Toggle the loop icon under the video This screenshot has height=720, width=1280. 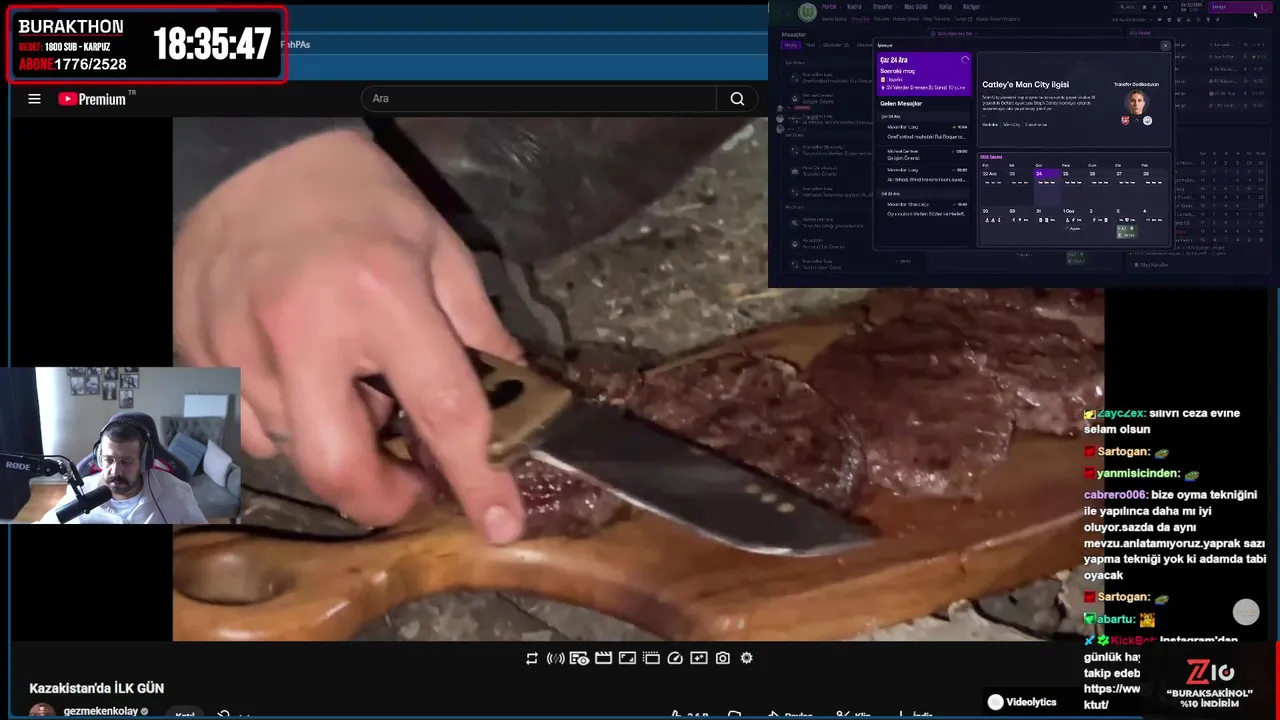point(532,658)
